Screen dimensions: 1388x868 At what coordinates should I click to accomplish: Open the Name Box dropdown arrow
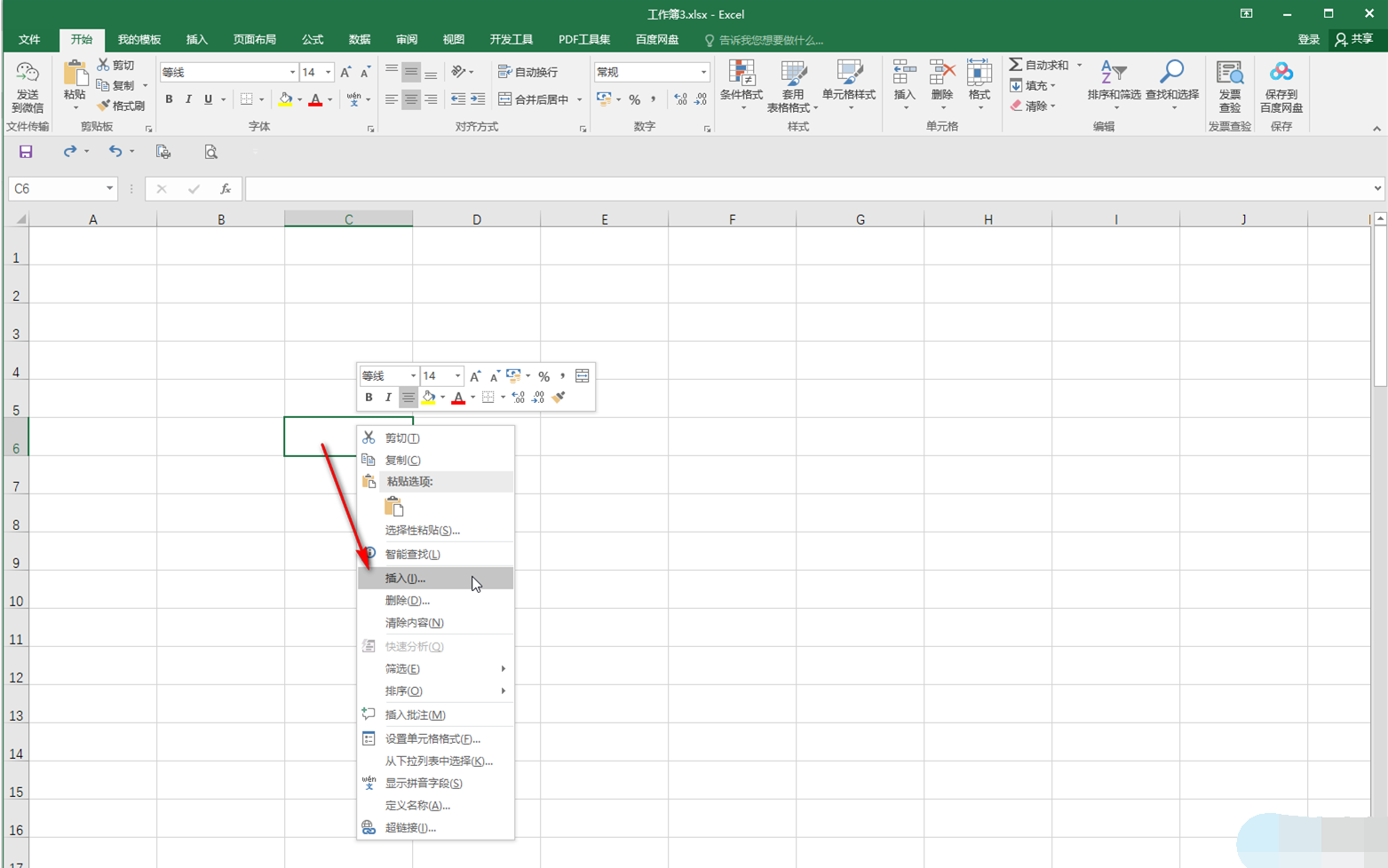tap(109, 189)
